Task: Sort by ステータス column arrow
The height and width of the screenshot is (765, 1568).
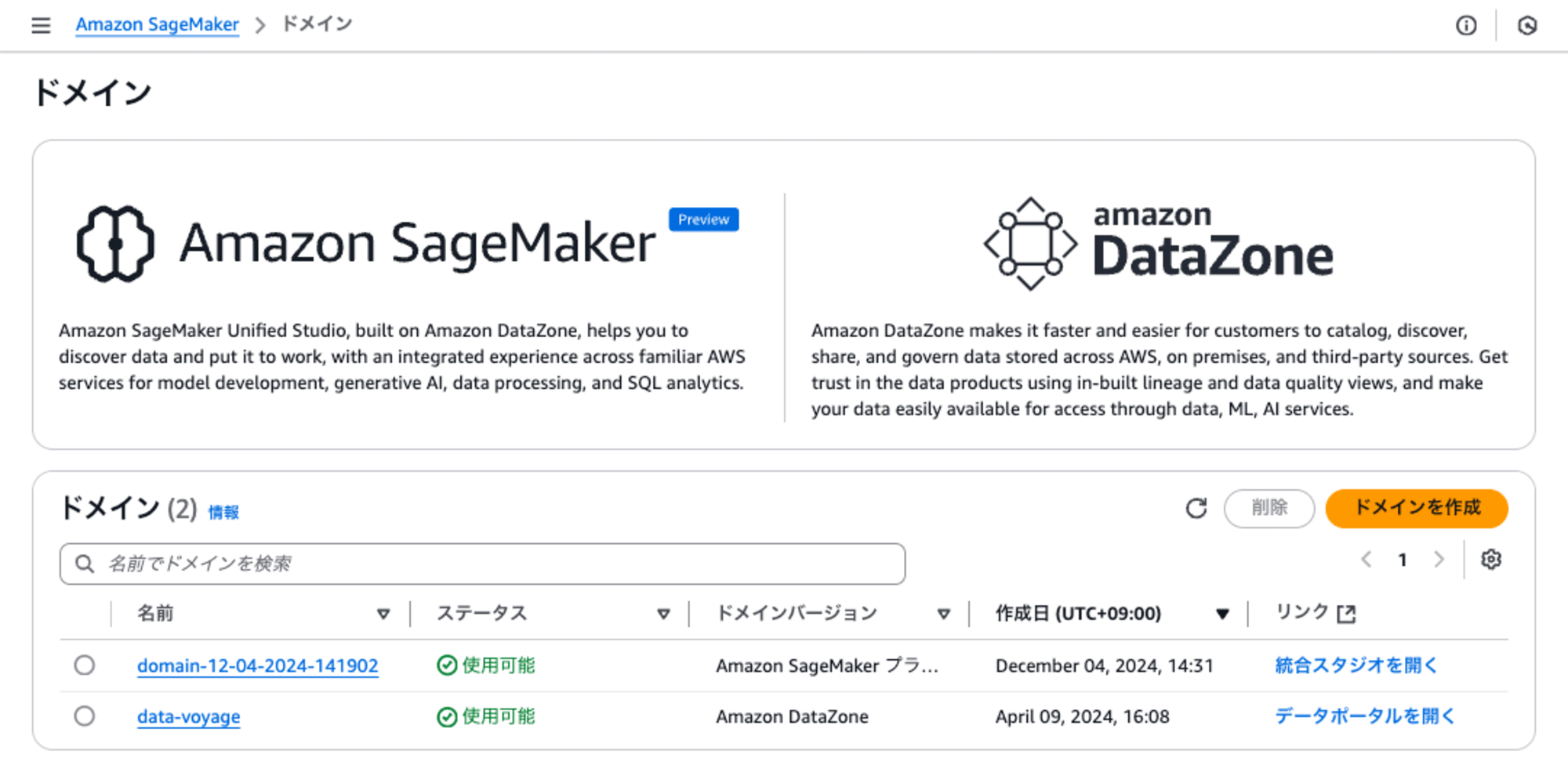Action: [x=663, y=614]
